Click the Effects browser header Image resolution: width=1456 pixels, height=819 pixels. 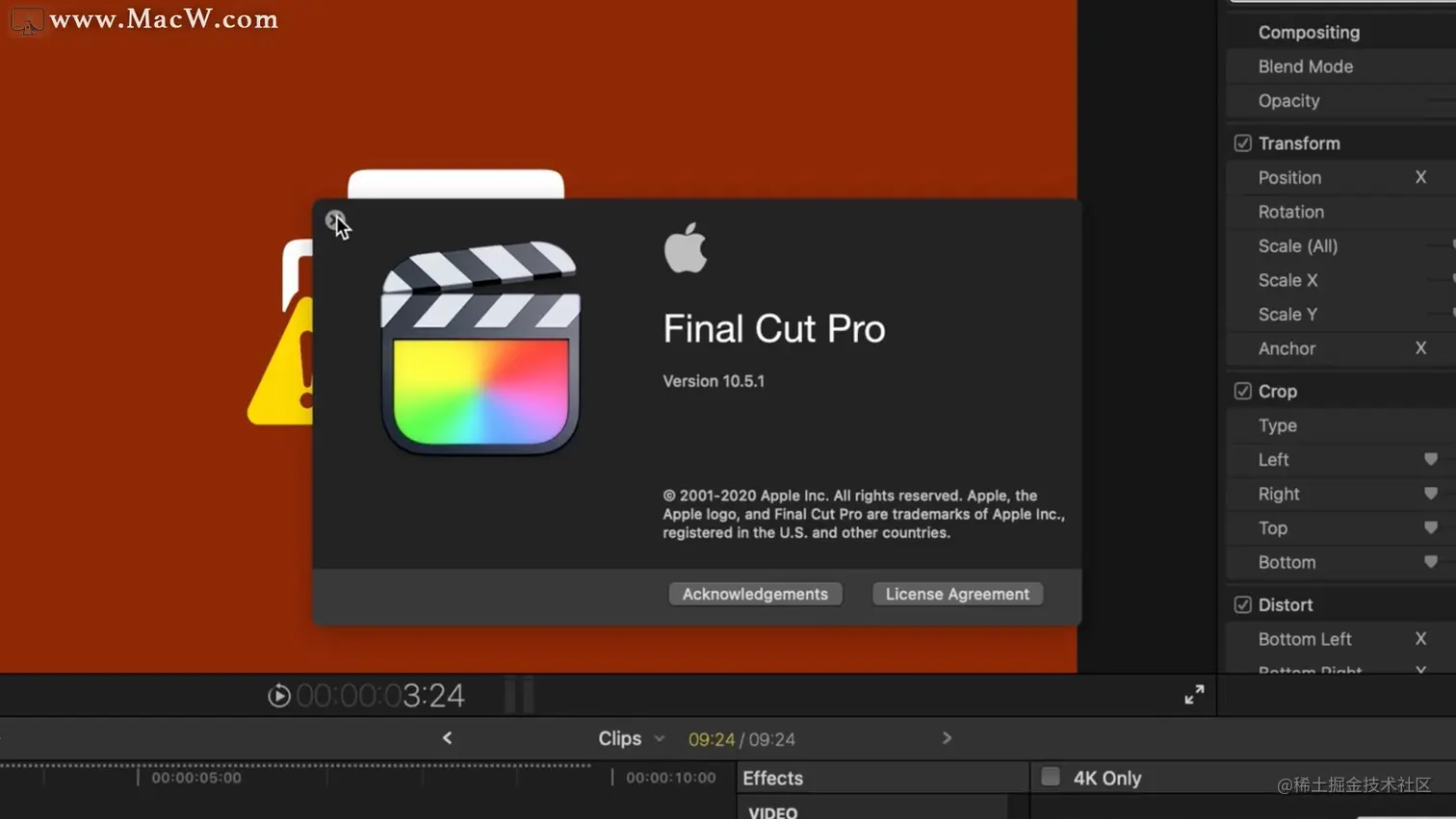[772, 778]
